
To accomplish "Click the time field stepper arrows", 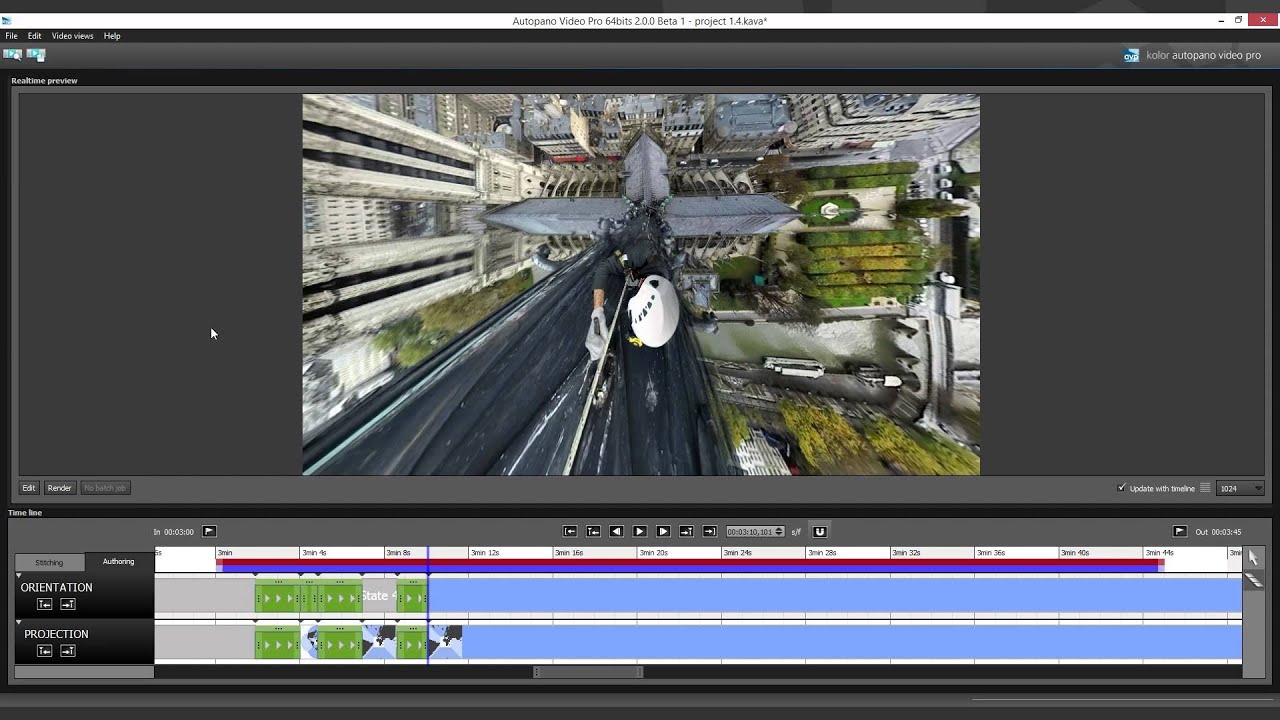I will coord(779,532).
